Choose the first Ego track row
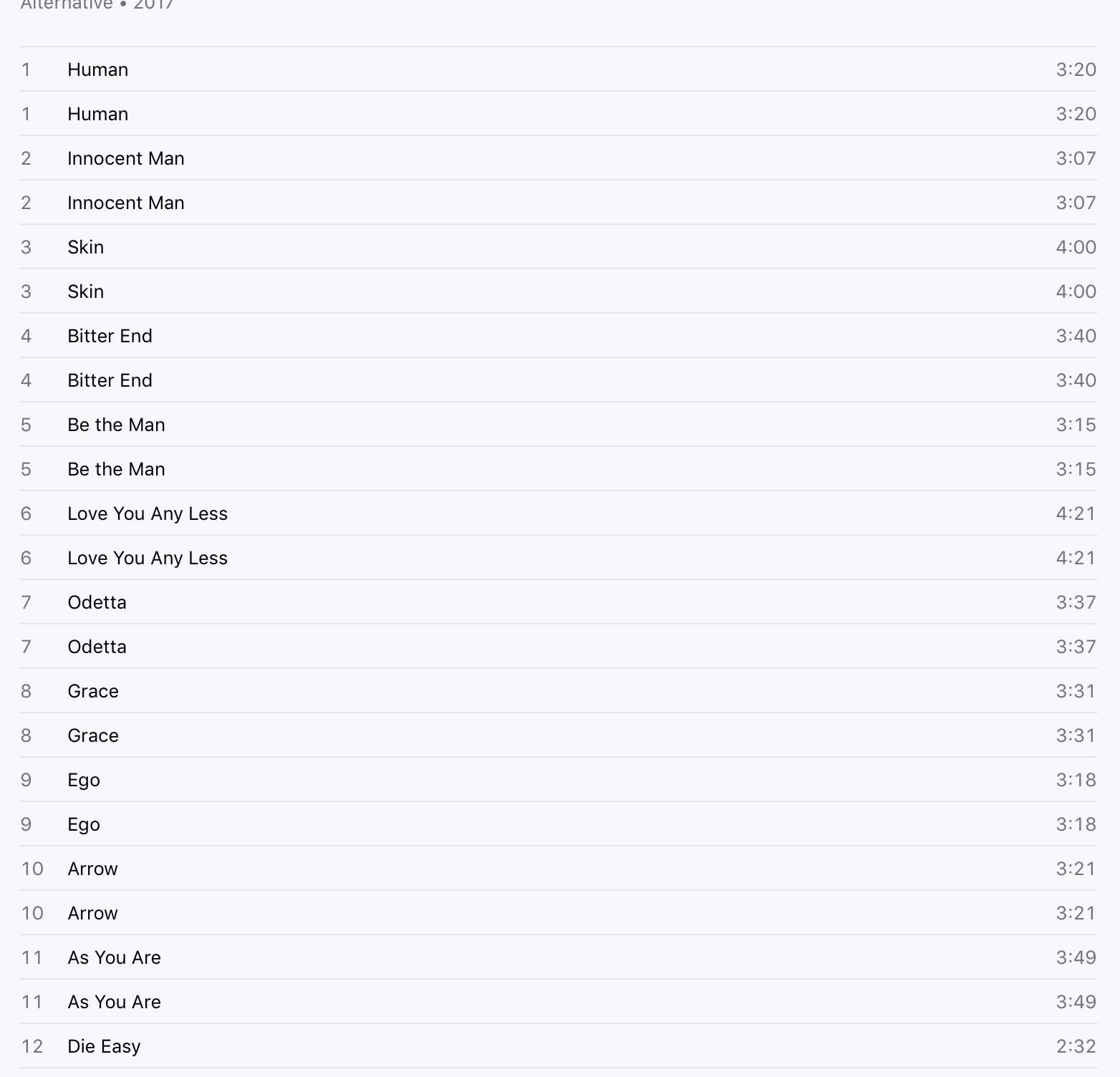Image resolution: width=1120 pixels, height=1077 pixels. tap(559, 779)
